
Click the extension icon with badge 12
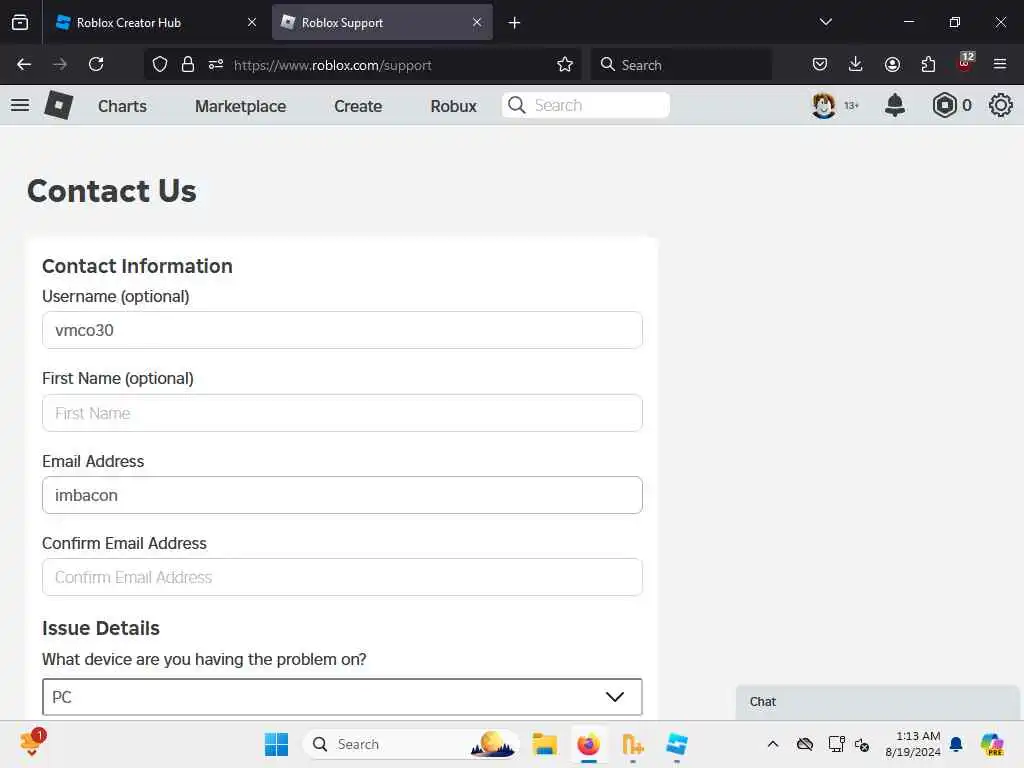click(965, 62)
